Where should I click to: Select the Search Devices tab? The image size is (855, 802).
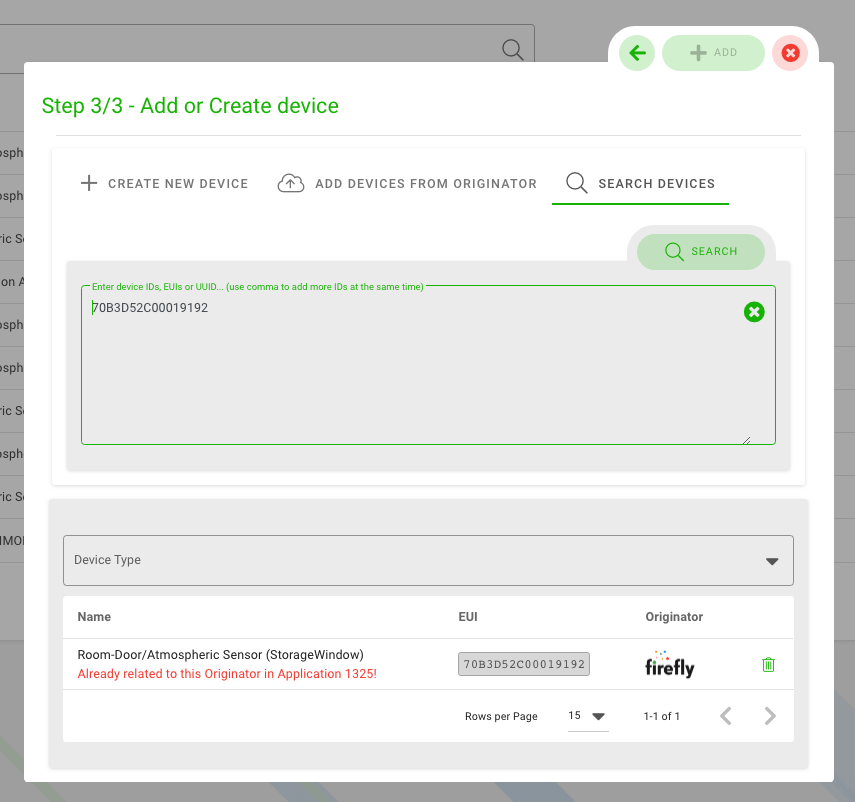click(640, 184)
